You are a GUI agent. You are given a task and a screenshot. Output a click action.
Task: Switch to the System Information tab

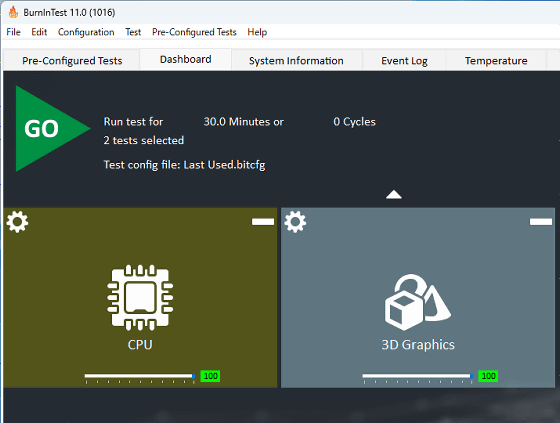coord(296,61)
